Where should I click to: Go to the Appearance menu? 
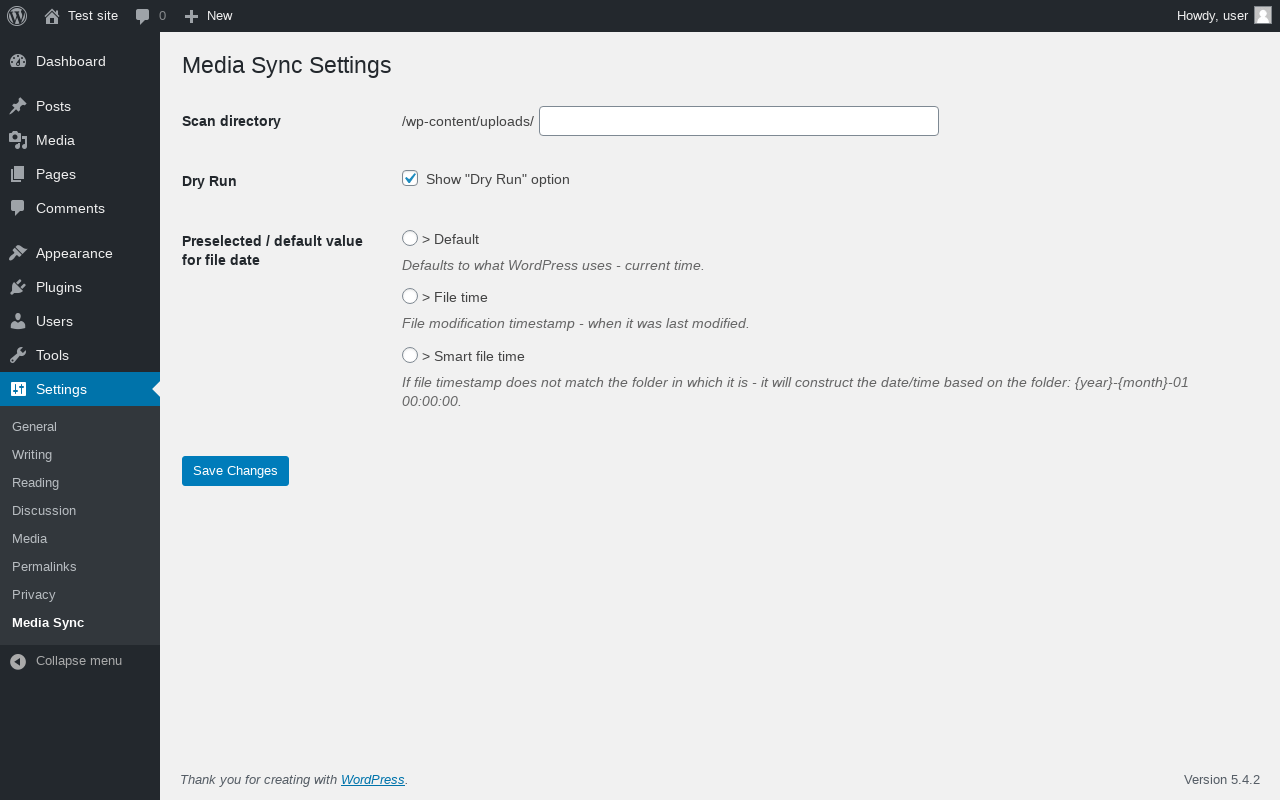click(x=80, y=253)
